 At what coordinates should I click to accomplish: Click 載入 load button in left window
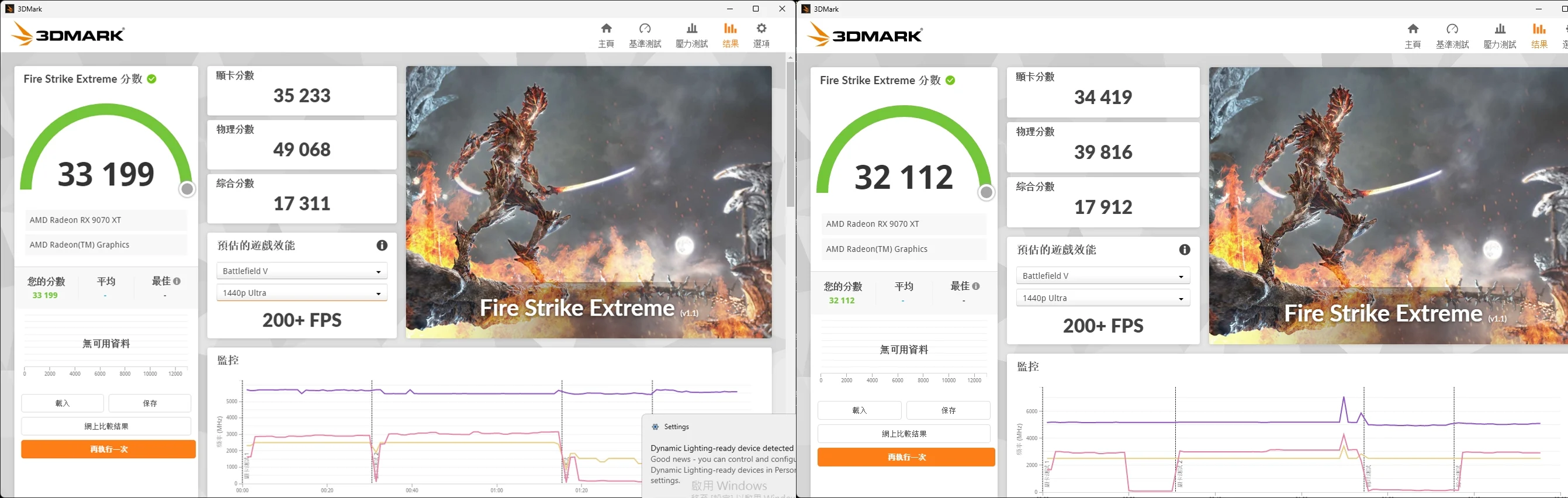[x=63, y=403]
